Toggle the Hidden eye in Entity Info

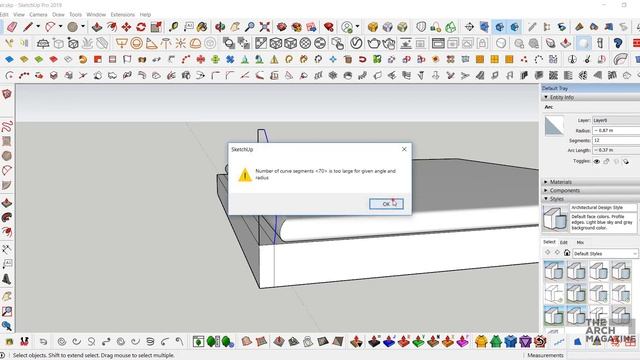(x=597, y=161)
